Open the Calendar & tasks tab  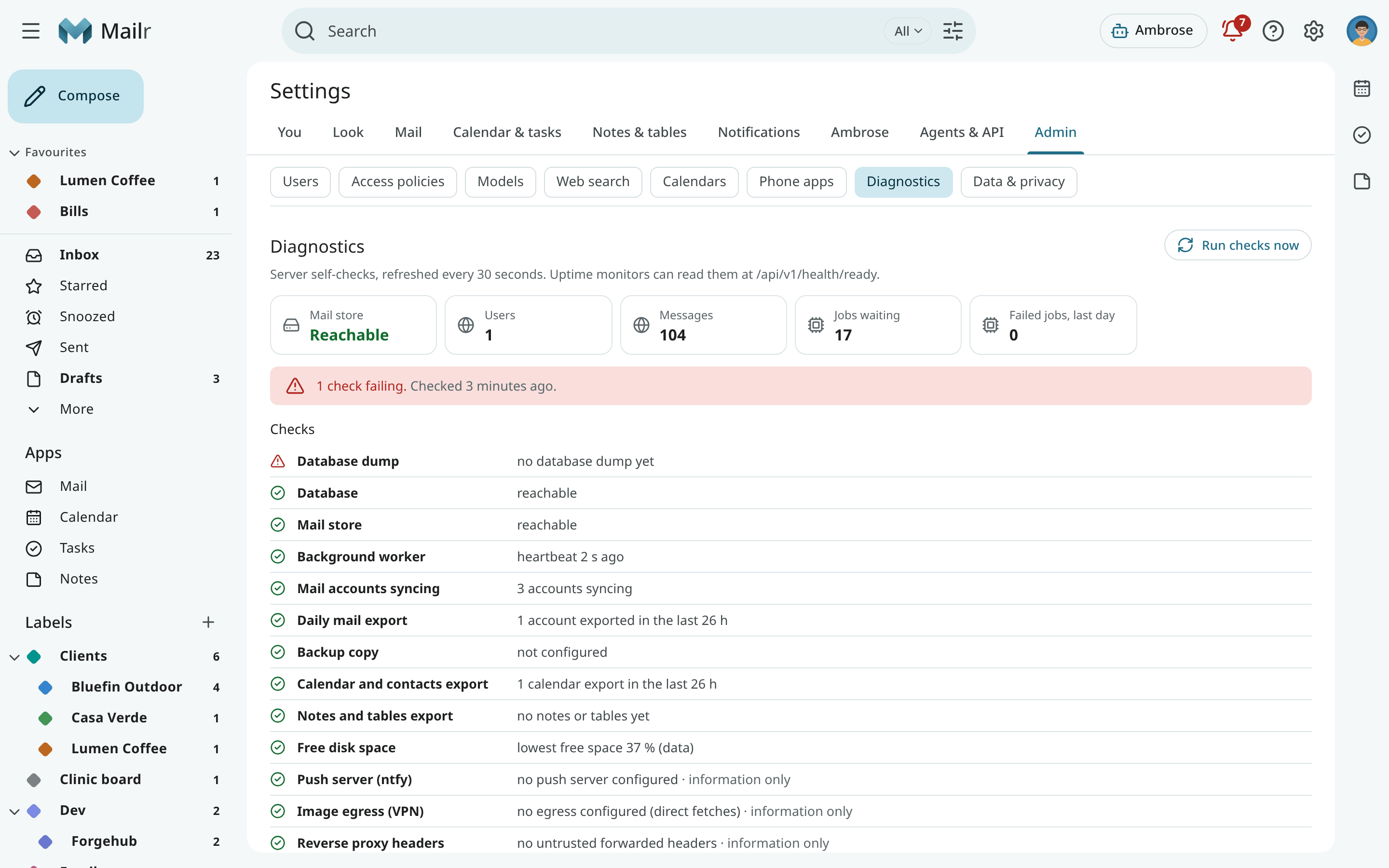point(507,132)
